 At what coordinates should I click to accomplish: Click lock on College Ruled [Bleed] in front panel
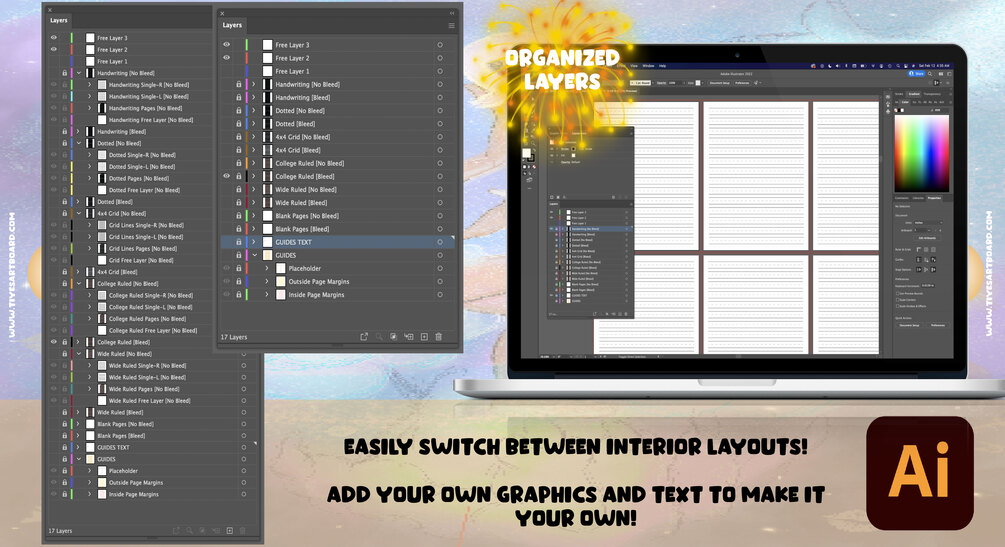point(238,176)
